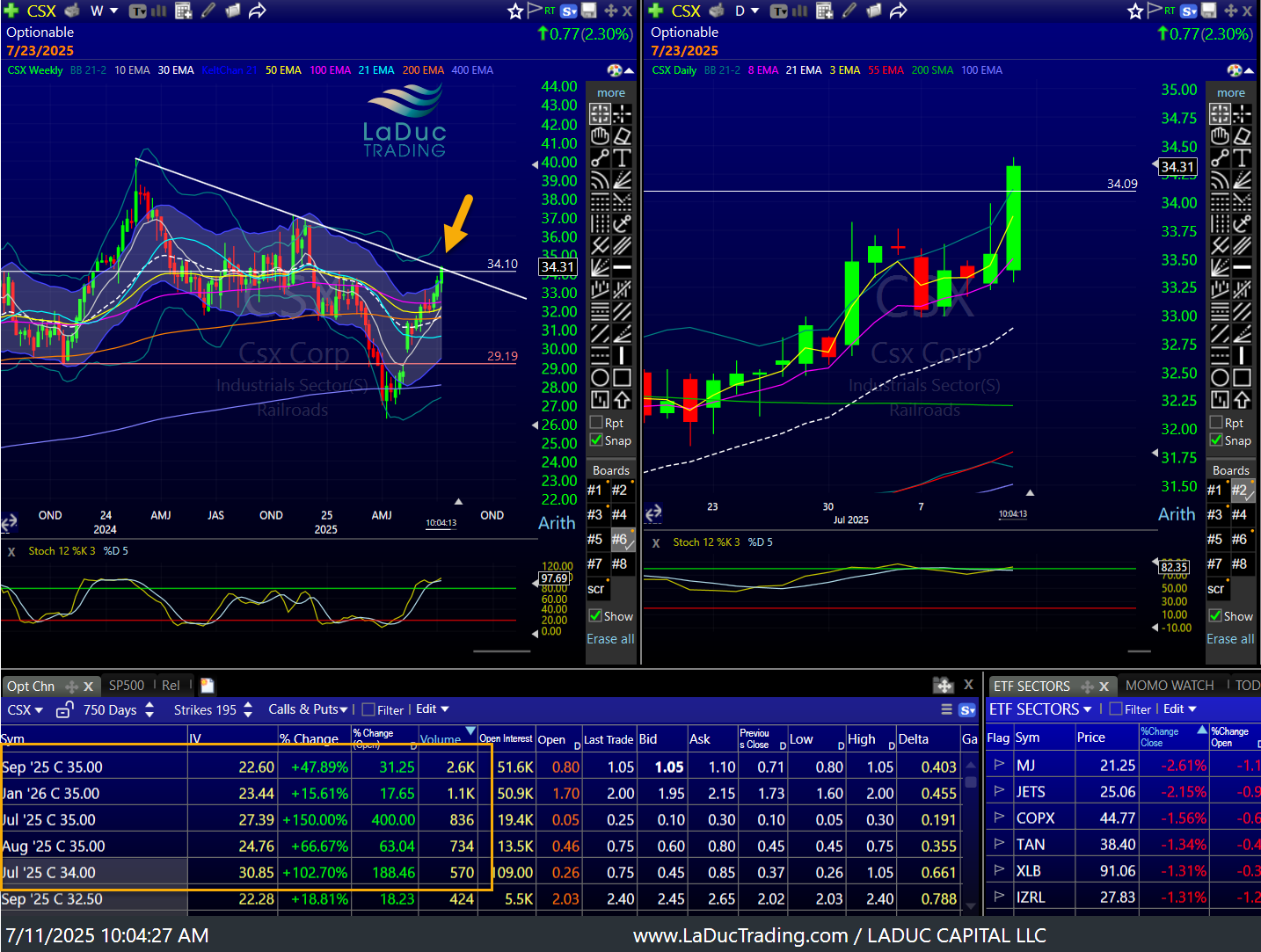This screenshot has width=1261, height=952.
Task: Enable the Filter checkbox in the option chain
Action: coord(368,709)
